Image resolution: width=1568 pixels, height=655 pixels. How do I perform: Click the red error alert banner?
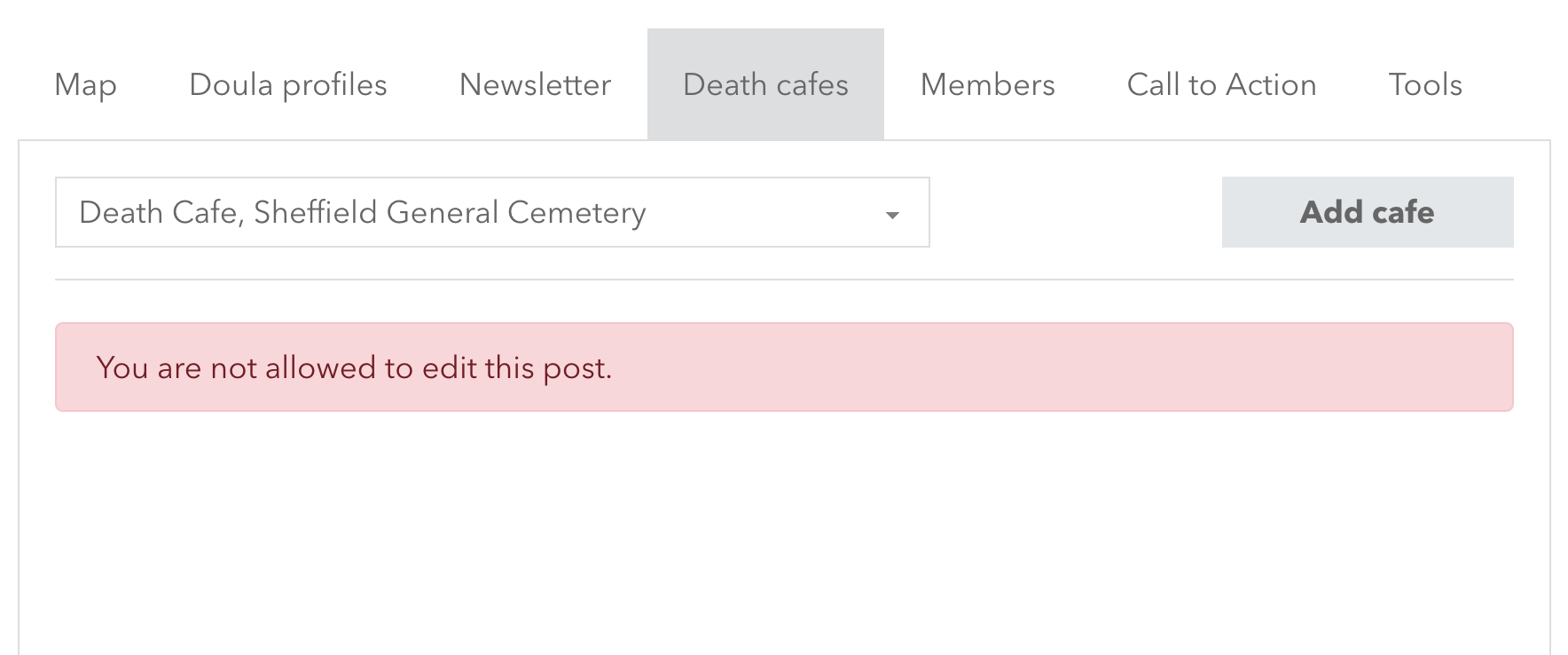point(976,367)
